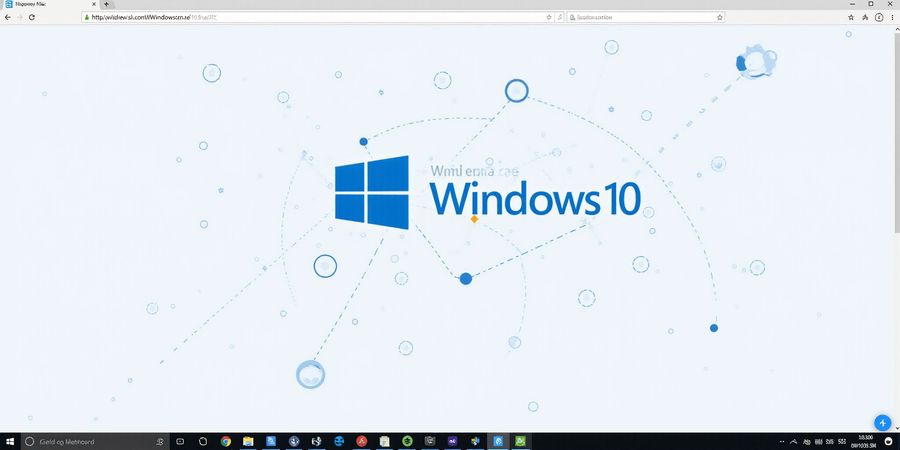Open the black-and-white taskbar icon
The width and height of the screenshot is (900, 450).
(316, 441)
